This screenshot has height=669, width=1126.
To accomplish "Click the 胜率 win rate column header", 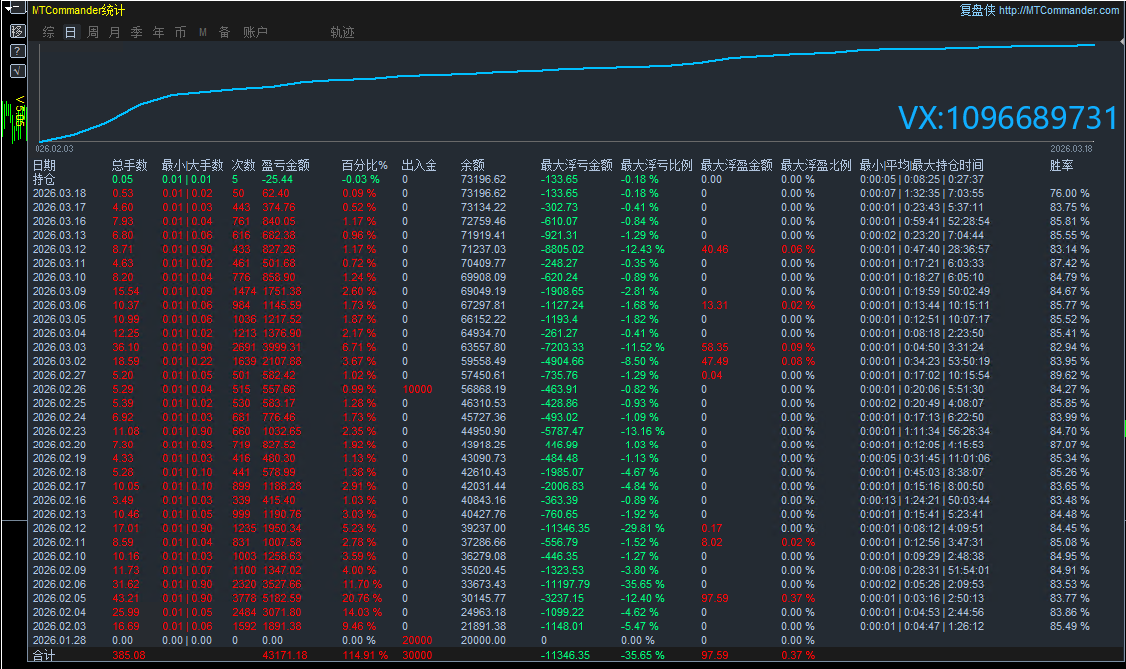I will click(x=1062, y=165).
